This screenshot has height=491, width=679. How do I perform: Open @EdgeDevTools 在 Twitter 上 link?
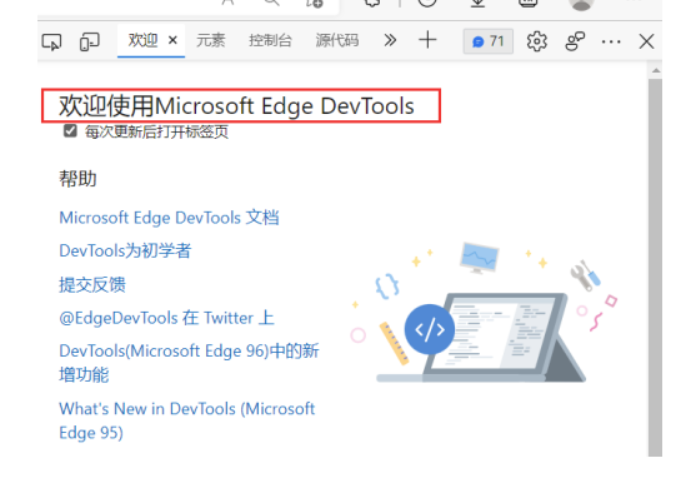click(x=166, y=318)
